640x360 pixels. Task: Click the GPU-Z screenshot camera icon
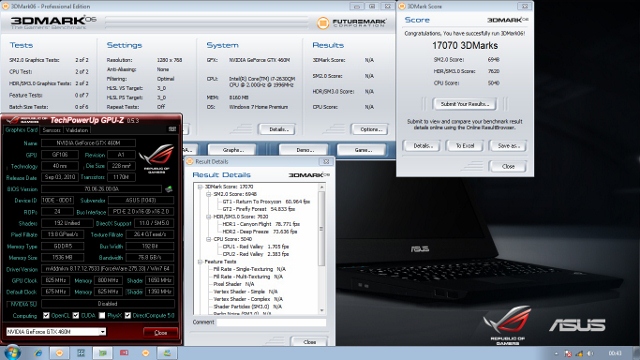click(172, 129)
